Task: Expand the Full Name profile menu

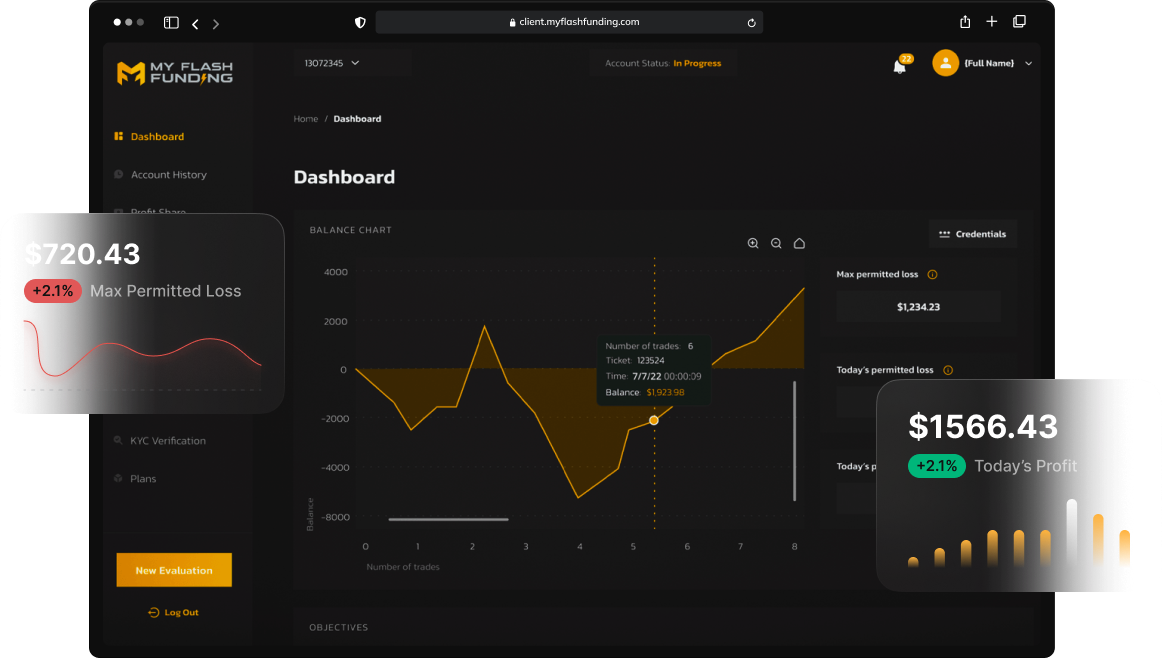Action: pos(1028,63)
